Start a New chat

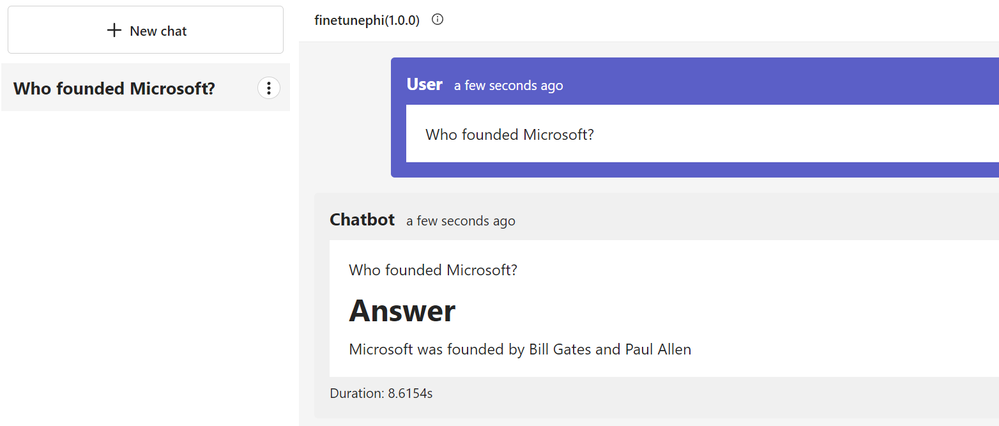click(x=146, y=31)
